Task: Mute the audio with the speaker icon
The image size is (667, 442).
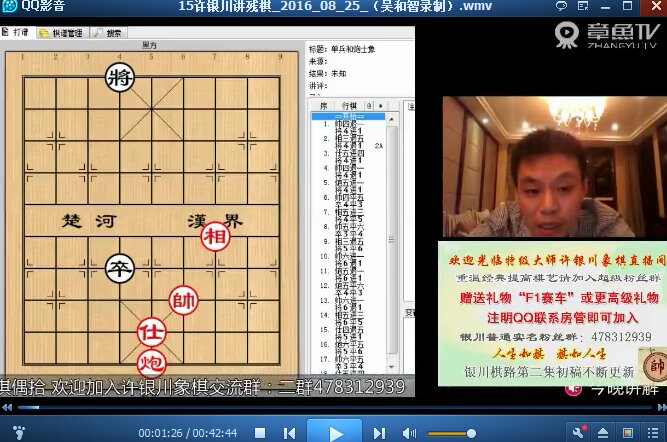Action: [409, 433]
